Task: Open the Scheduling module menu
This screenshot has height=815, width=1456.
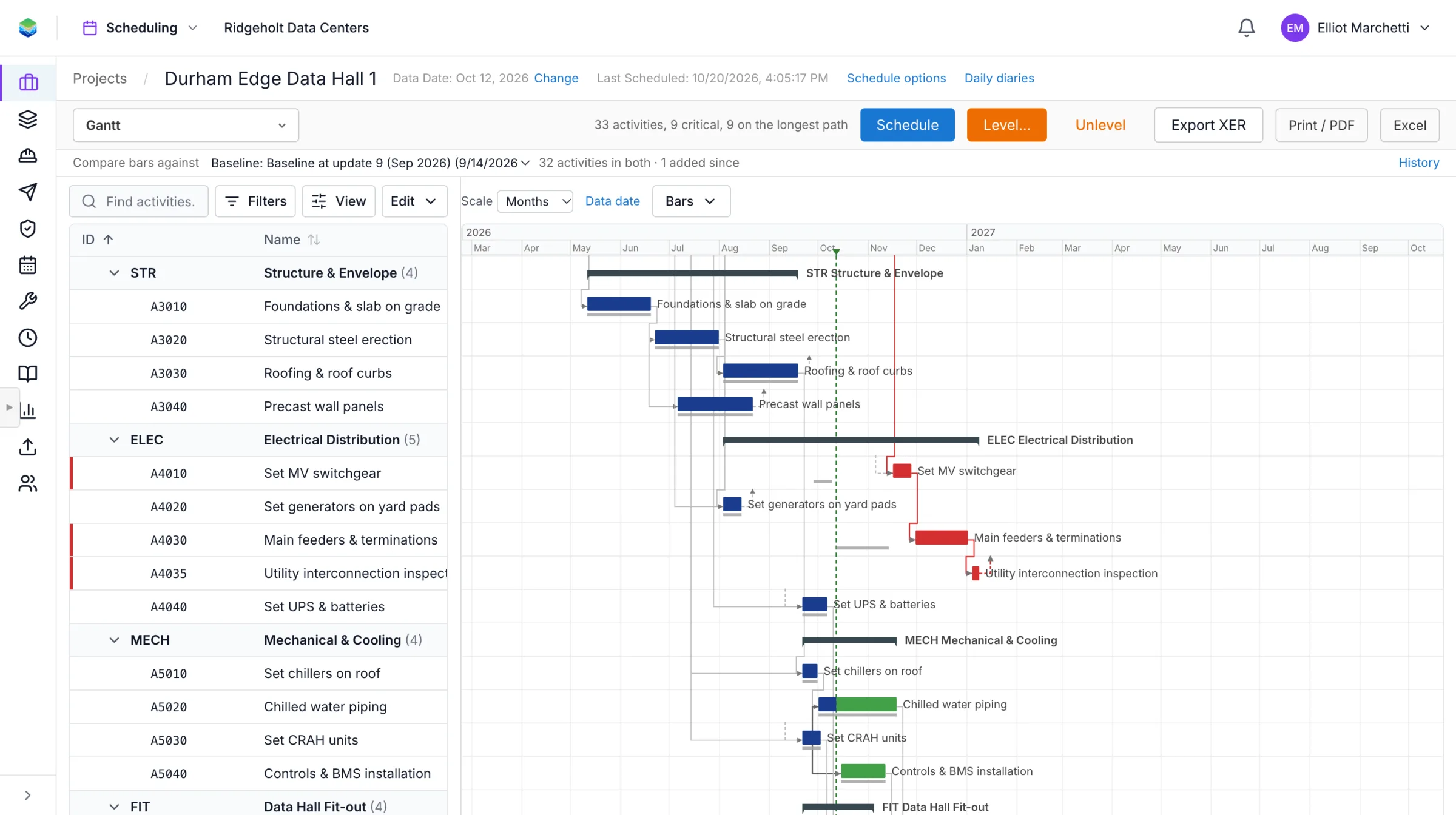Action: click(141, 28)
